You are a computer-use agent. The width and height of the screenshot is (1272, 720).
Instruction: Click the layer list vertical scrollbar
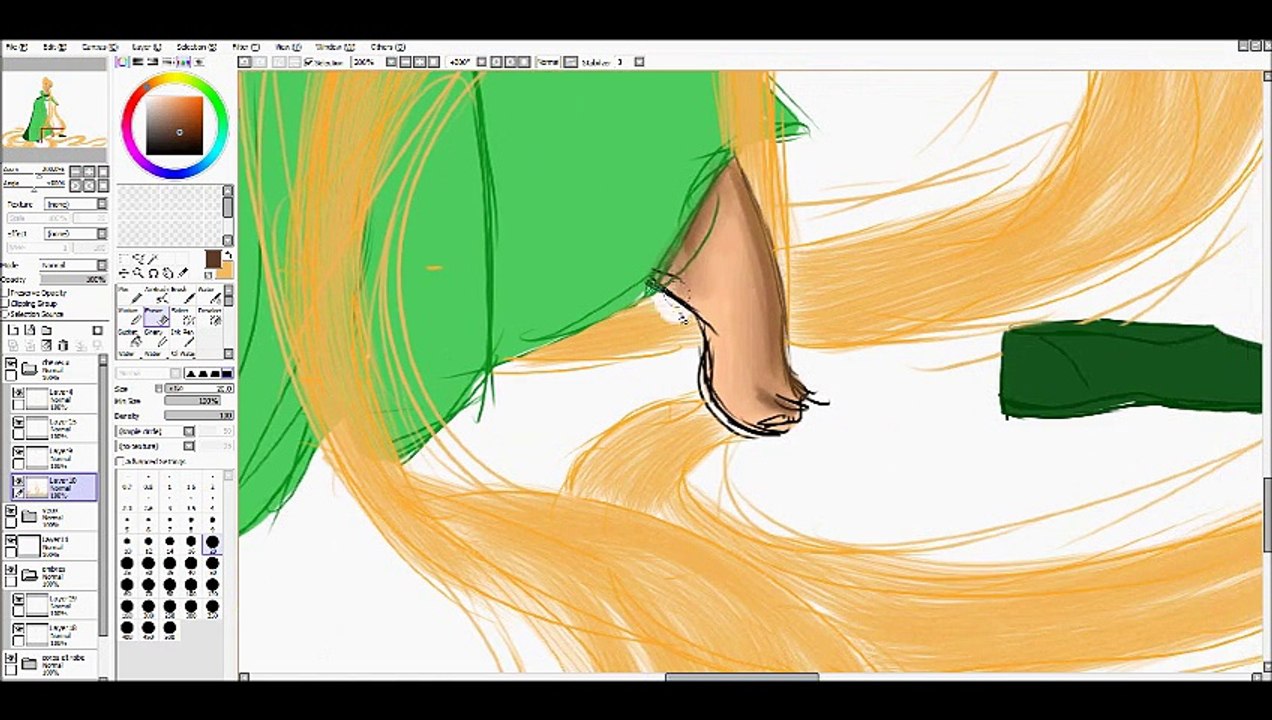click(x=103, y=495)
